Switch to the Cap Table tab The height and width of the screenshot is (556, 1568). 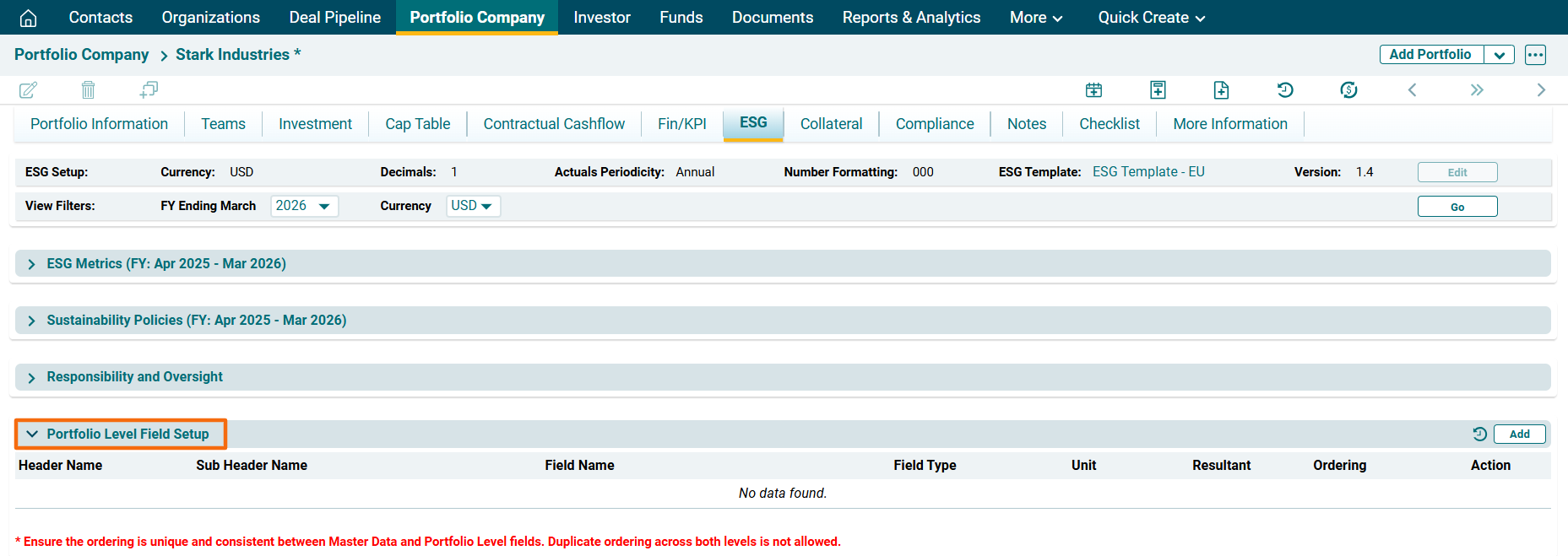click(417, 124)
